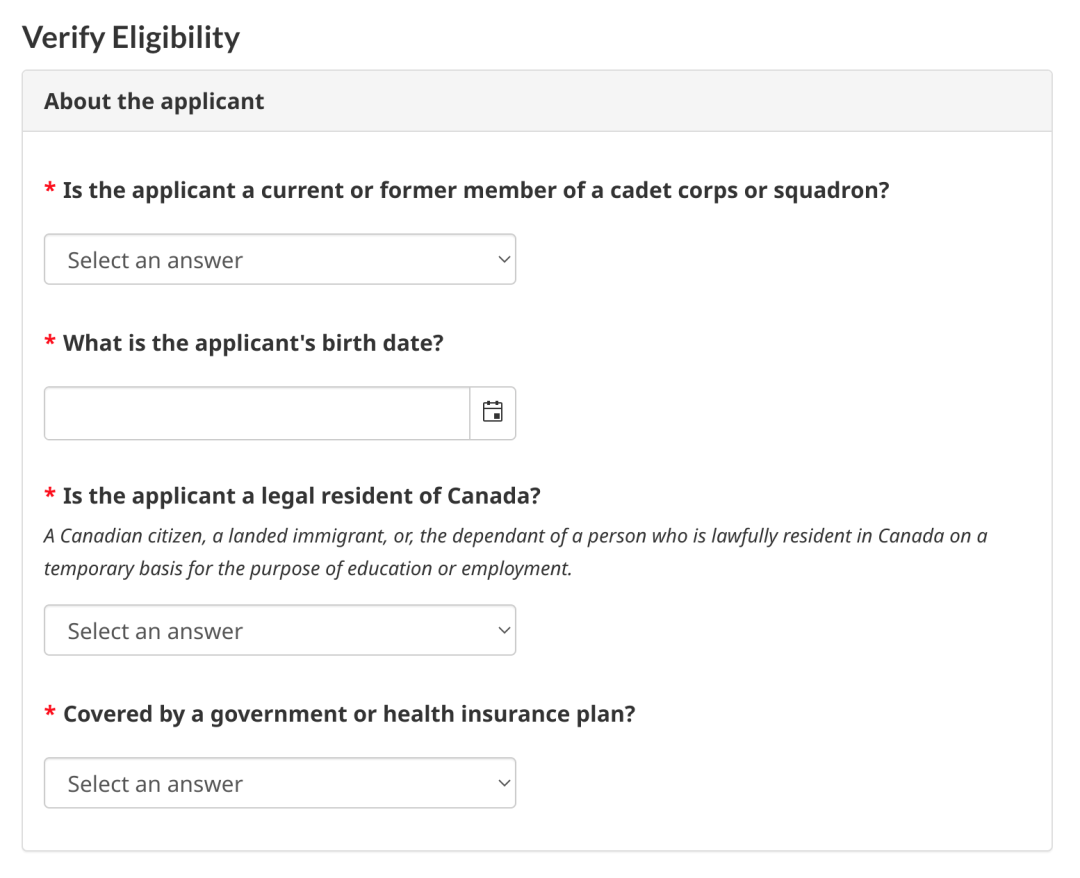Image resolution: width=1080 pixels, height=878 pixels.
Task: Click "Select an answer" under the cadet question
Action: [x=155, y=260]
